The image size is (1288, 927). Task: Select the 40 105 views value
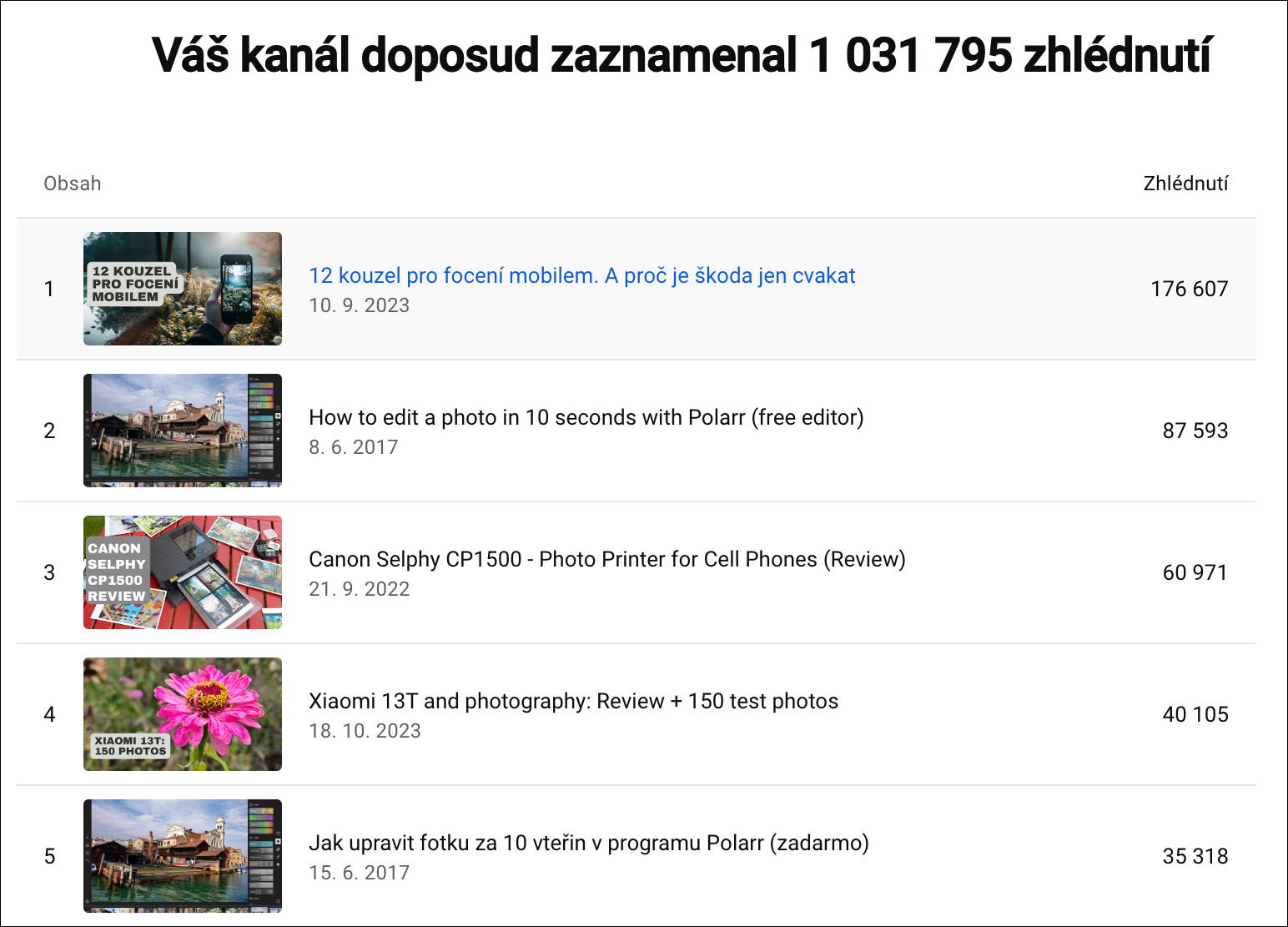pyautogui.click(x=1195, y=714)
